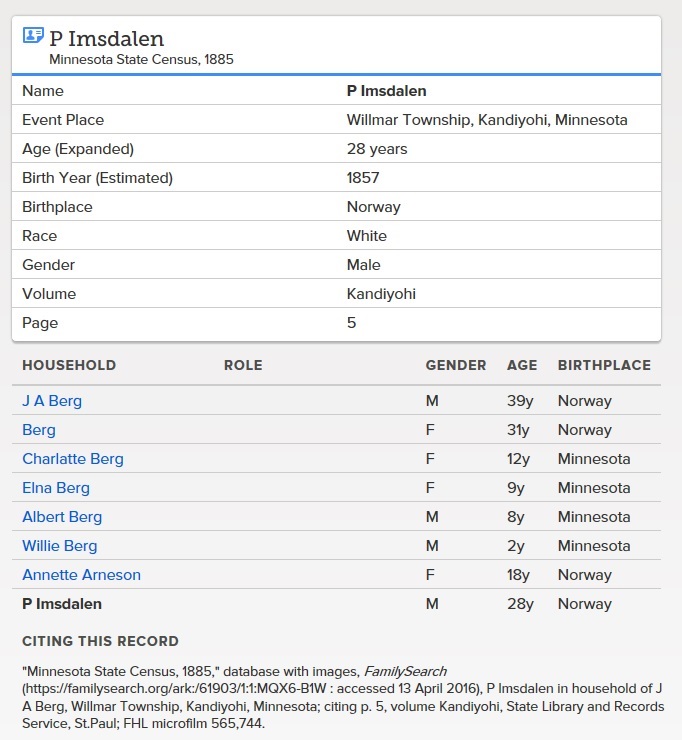Click the Minnesota State Census, 1885 subtitle
682x740 pixels.
pos(141,59)
